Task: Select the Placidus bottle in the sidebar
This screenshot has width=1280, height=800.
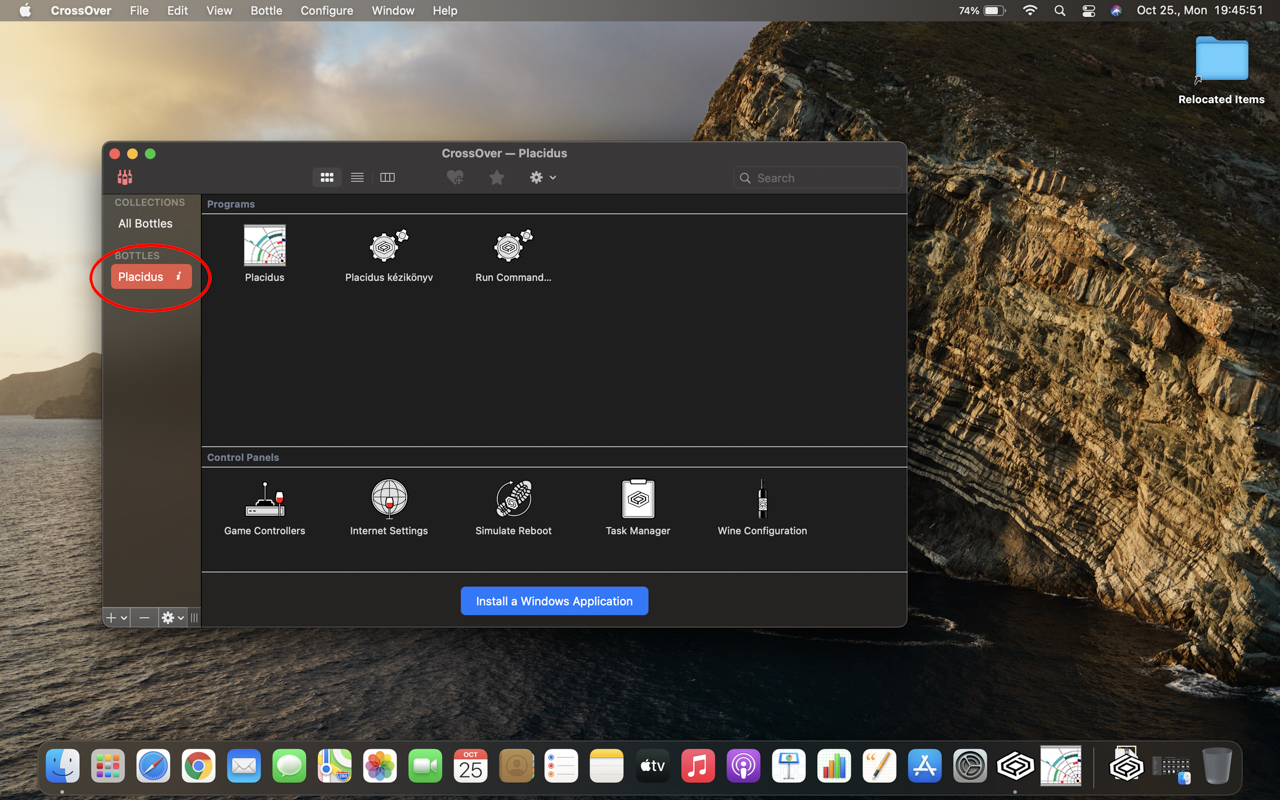Action: (x=151, y=277)
